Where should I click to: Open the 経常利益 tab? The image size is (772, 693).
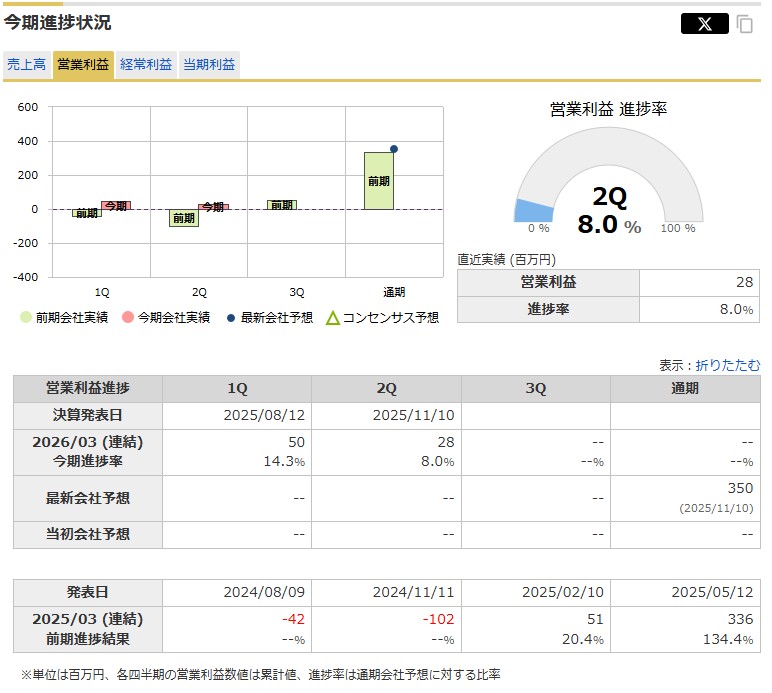[146, 64]
